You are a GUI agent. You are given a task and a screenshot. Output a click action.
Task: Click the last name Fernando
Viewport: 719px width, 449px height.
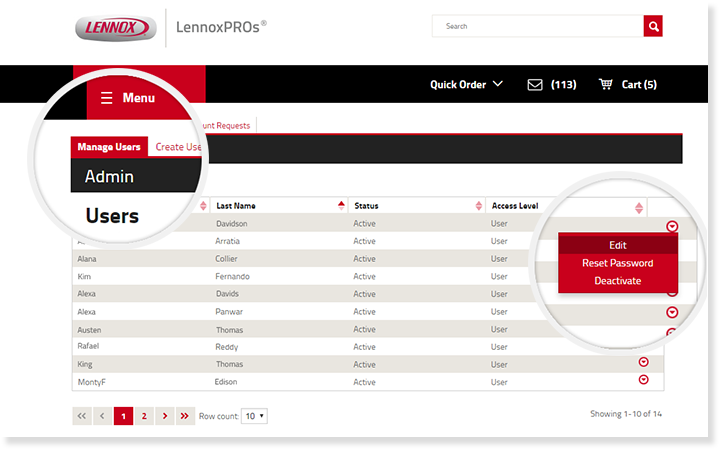coord(232,277)
